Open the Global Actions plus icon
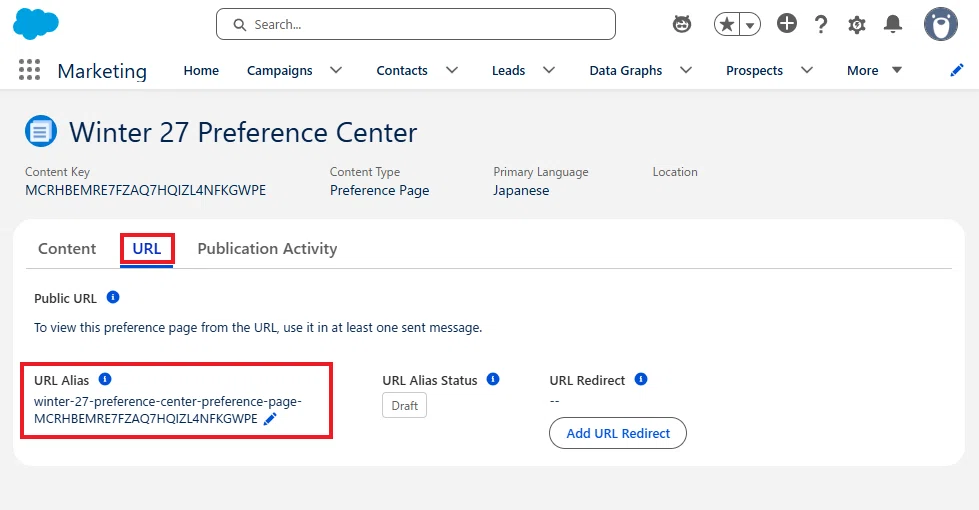Screen dimensions: 979x510 [x=787, y=24]
